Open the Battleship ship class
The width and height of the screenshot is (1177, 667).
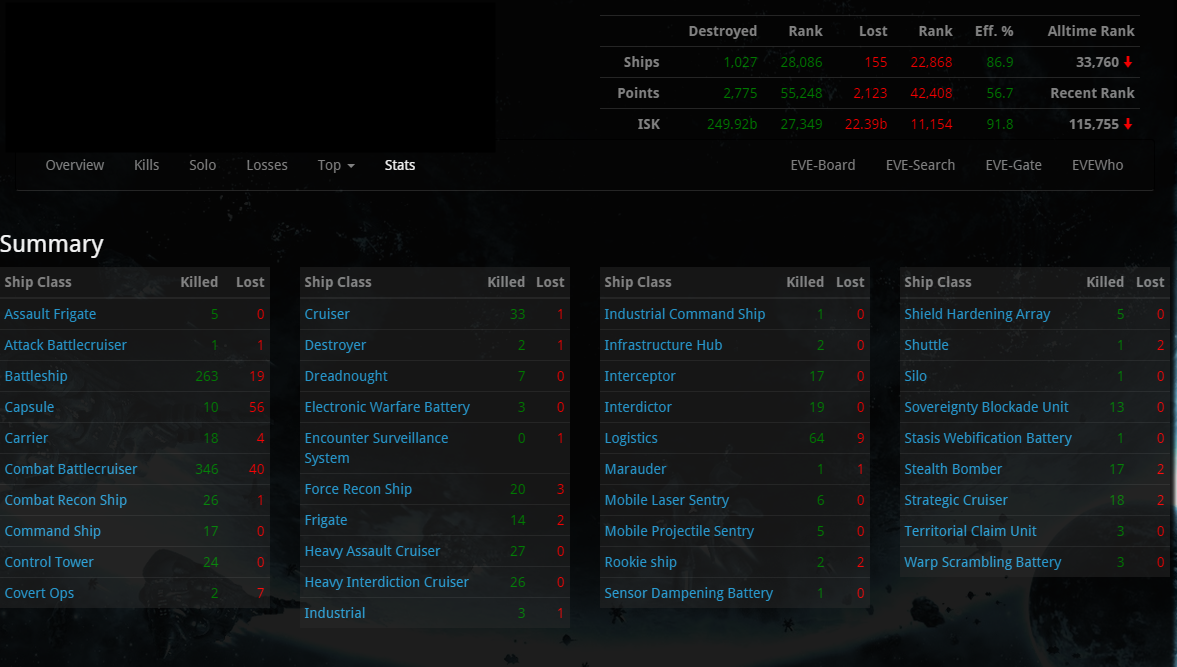pyautogui.click(x=36, y=376)
